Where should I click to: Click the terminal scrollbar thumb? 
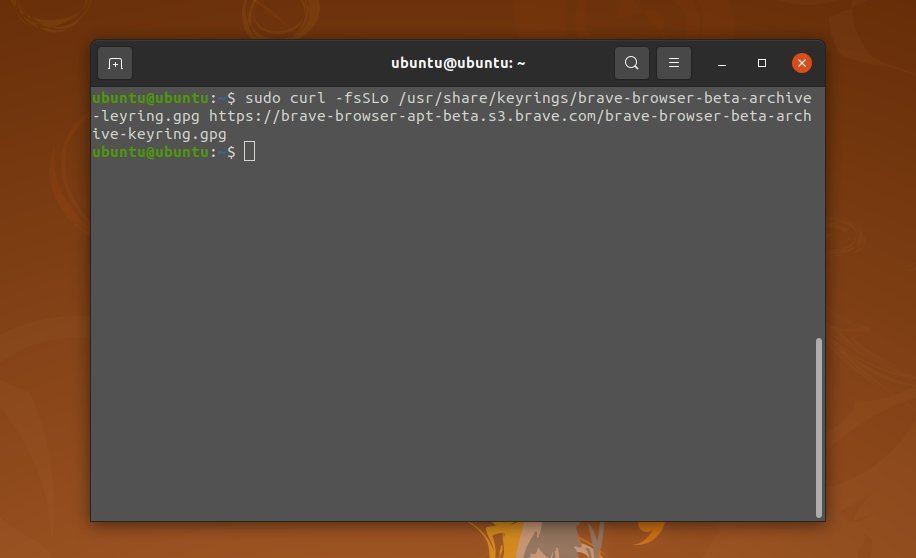(x=819, y=427)
